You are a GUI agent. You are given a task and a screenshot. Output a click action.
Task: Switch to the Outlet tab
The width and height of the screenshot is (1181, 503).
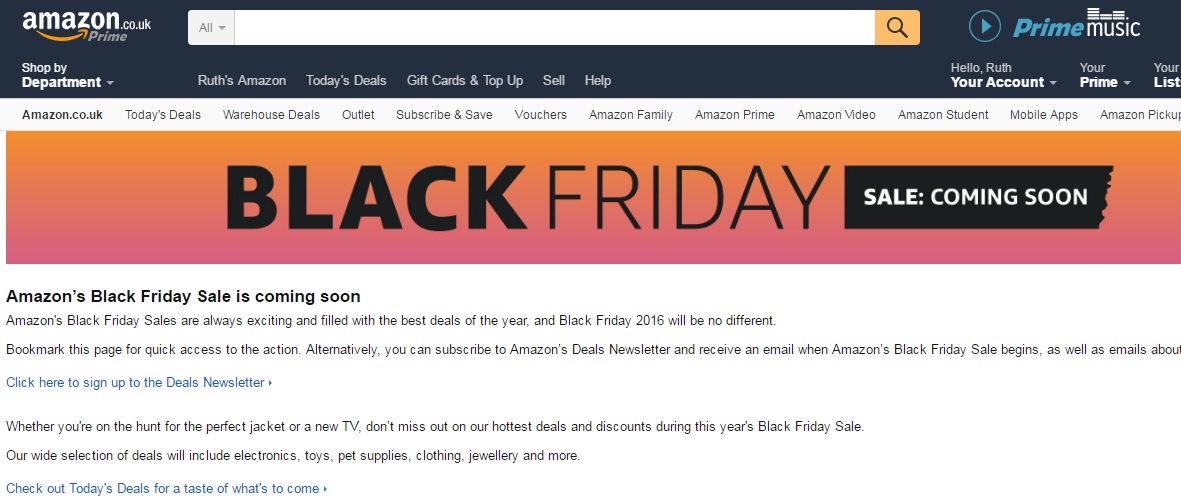coord(358,115)
